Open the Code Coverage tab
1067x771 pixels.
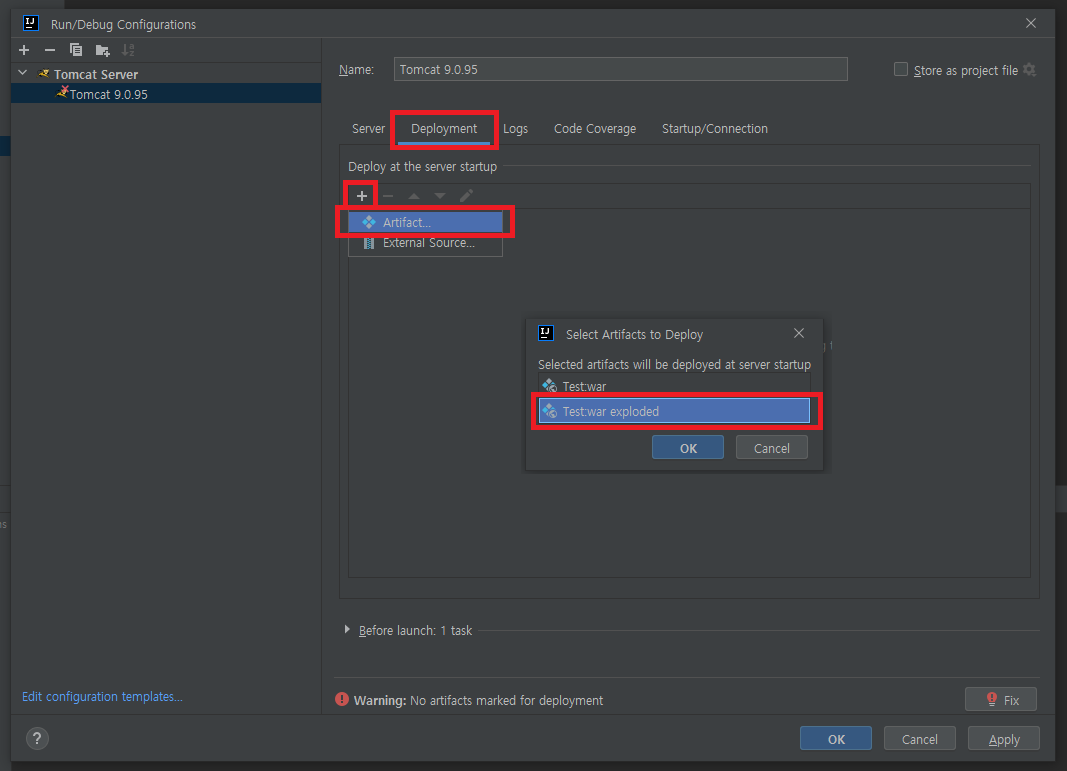(595, 129)
